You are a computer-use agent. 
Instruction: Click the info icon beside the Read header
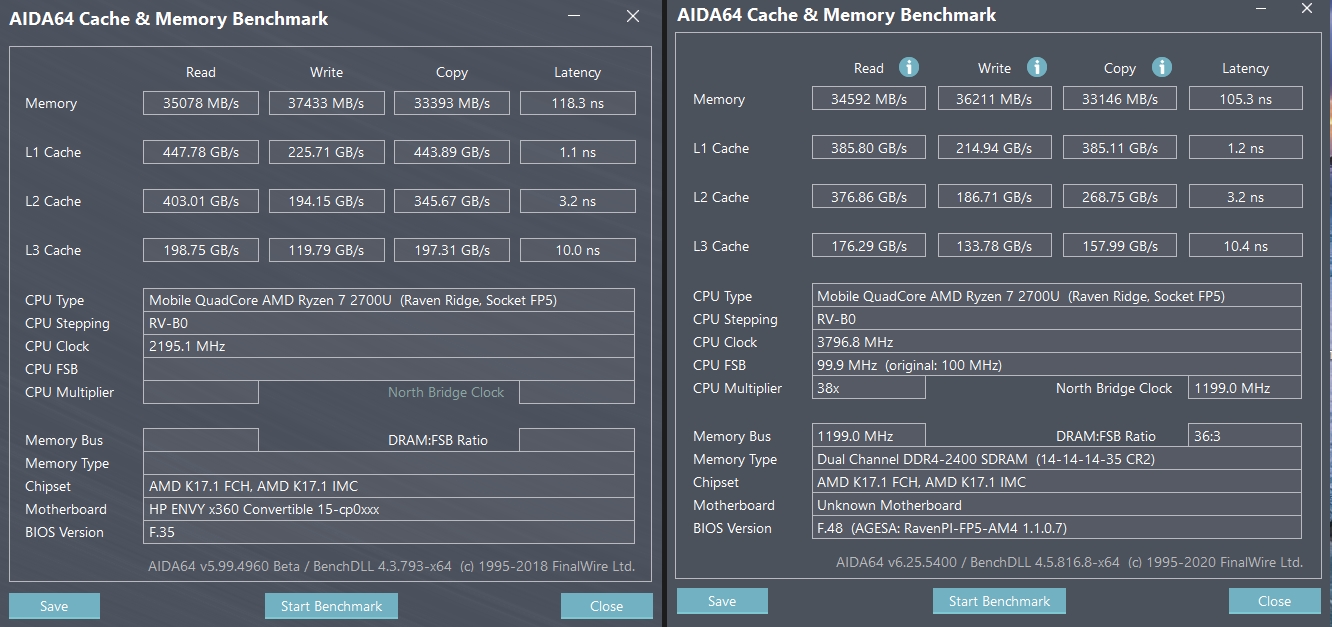(x=908, y=68)
